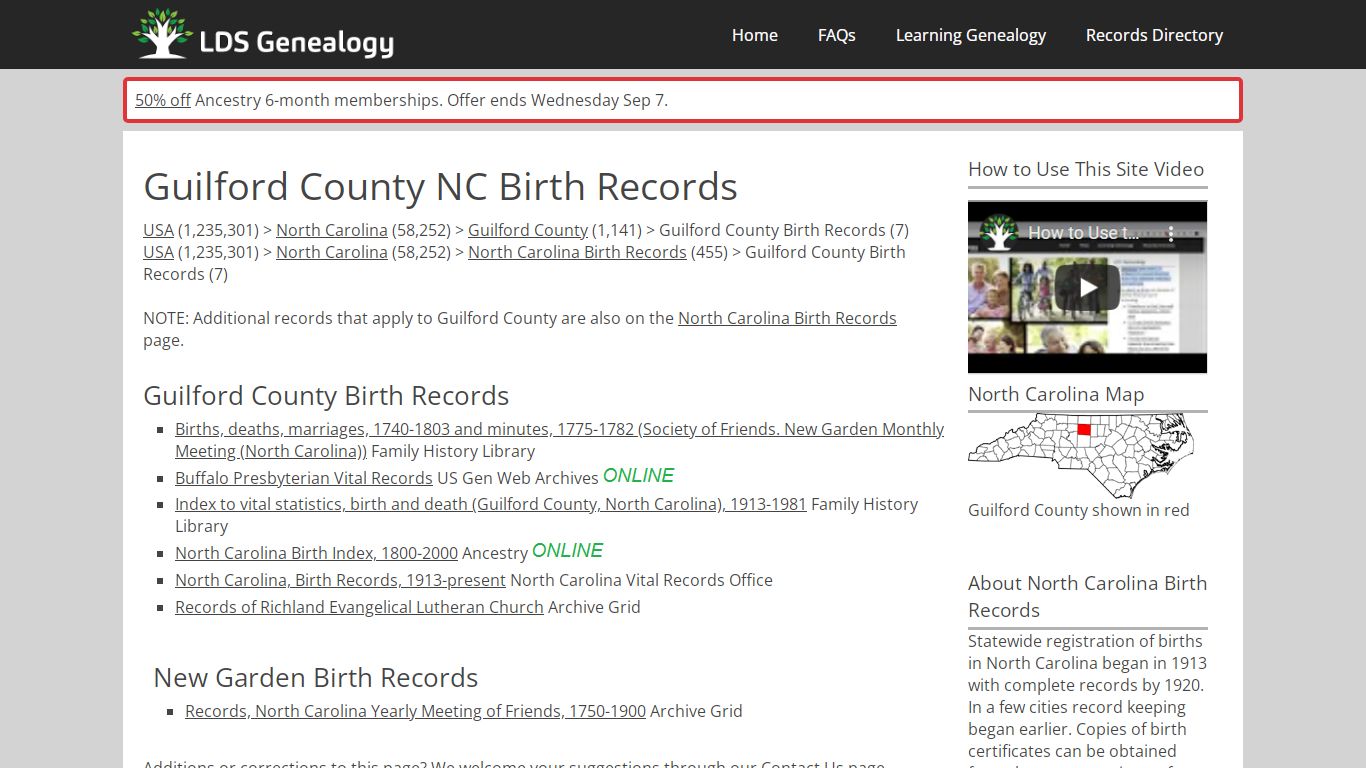Click the second-row USA breadcrumb link
1366x768 pixels.
pos(158,252)
